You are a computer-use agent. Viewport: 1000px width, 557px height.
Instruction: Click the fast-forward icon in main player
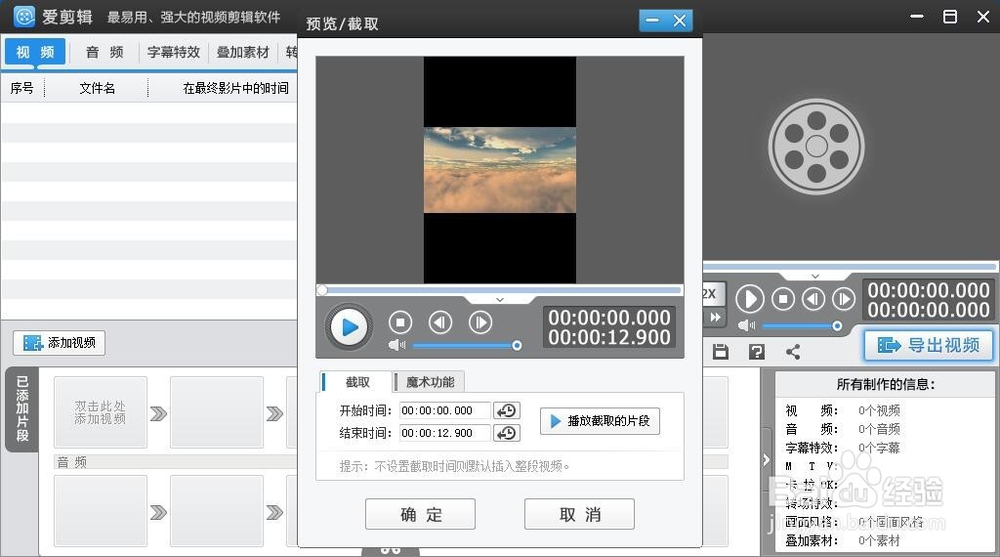[x=715, y=317]
